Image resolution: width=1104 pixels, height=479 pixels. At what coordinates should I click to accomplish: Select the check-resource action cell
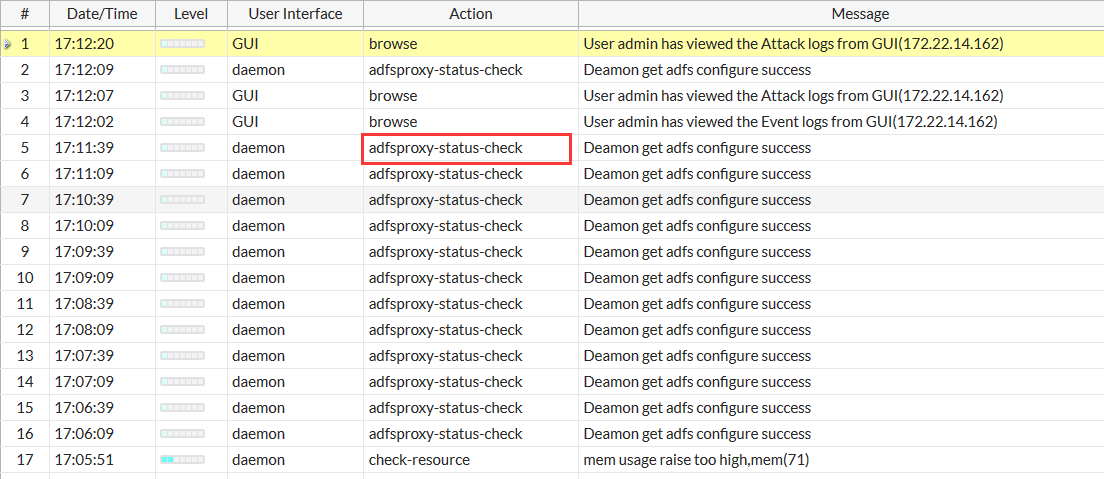[x=419, y=460]
